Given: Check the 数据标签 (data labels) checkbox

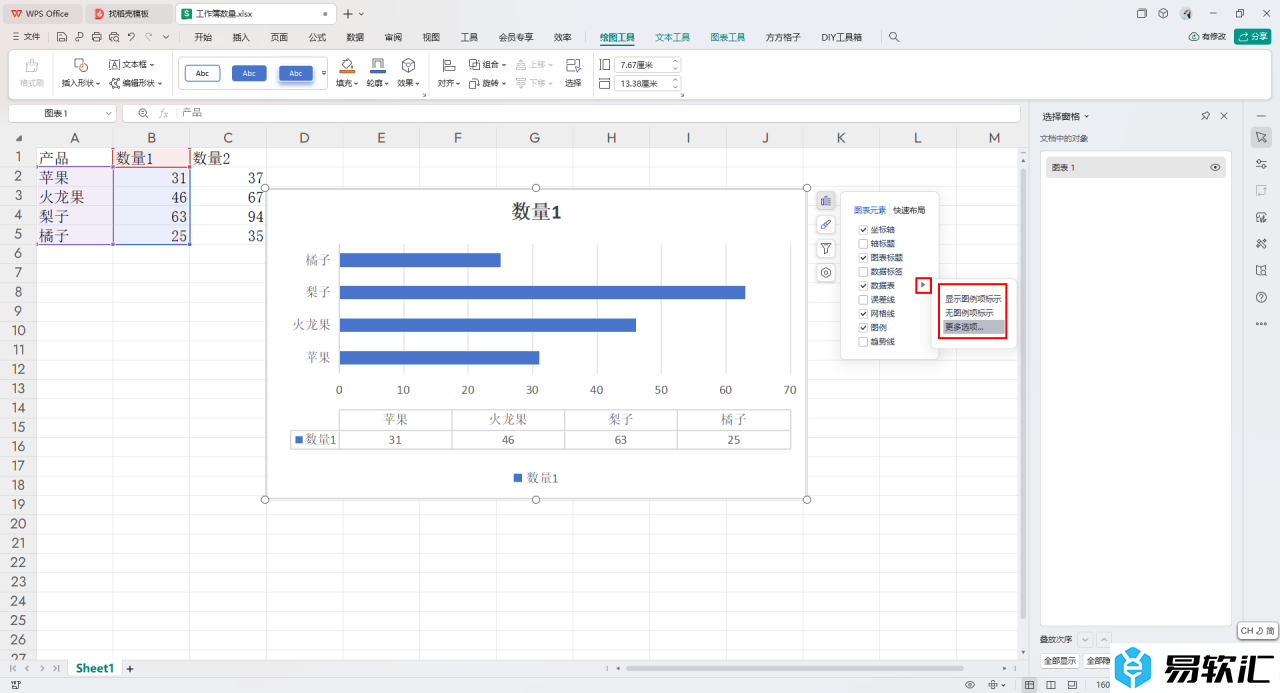Looking at the screenshot, I should coord(863,272).
